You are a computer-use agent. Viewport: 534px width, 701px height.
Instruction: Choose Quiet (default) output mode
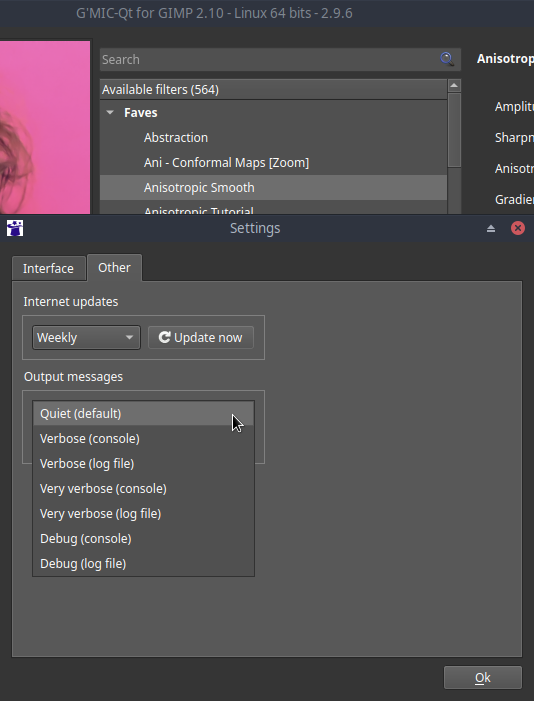point(143,414)
